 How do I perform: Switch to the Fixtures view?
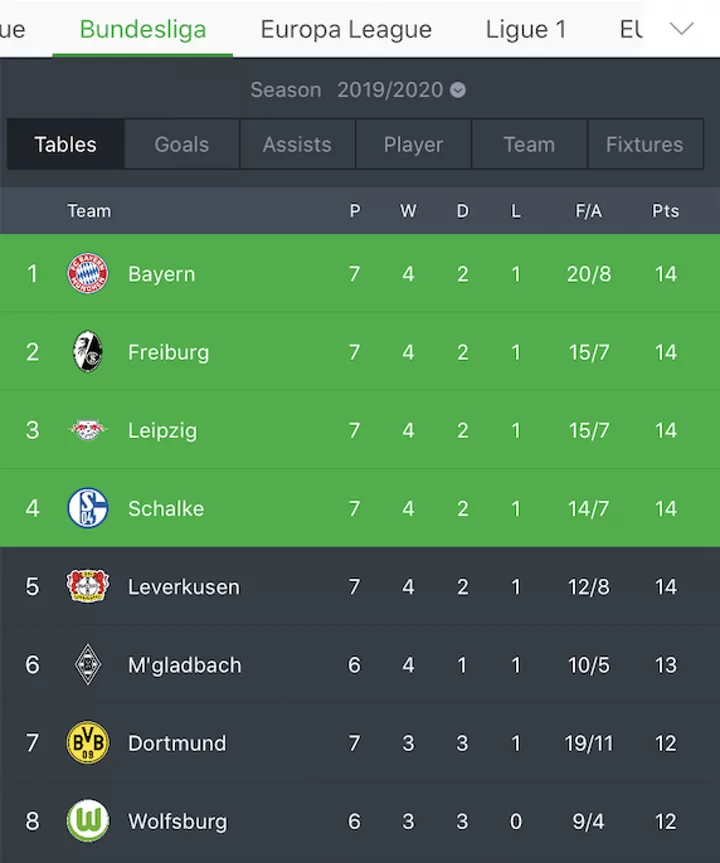pyautogui.click(x=645, y=144)
